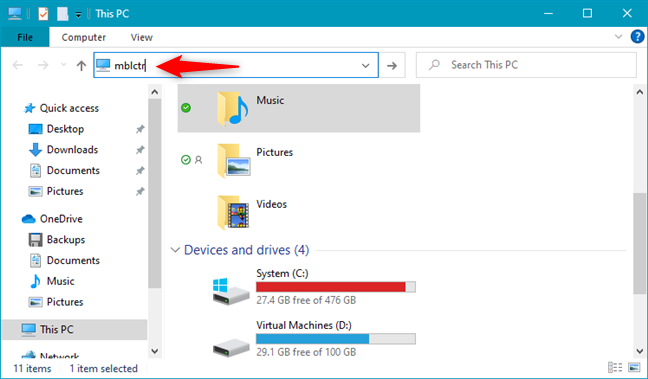The width and height of the screenshot is (648, 379).
Task: Click navigation pane scroll up arrow
Action: (155, 92)
